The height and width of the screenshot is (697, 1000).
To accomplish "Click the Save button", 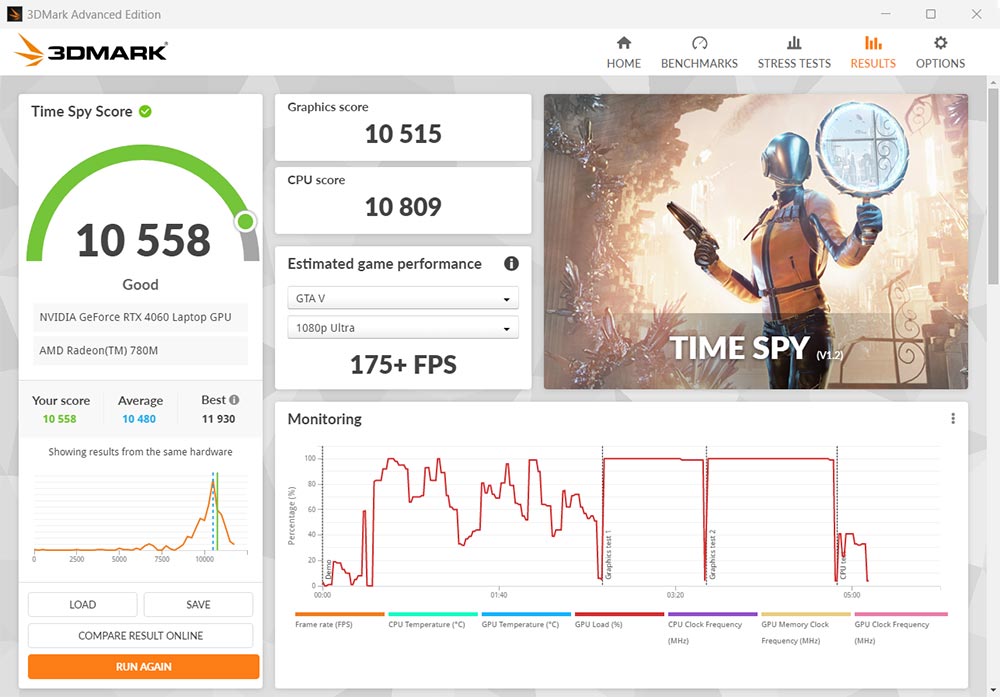I will [x=198, y=604].
